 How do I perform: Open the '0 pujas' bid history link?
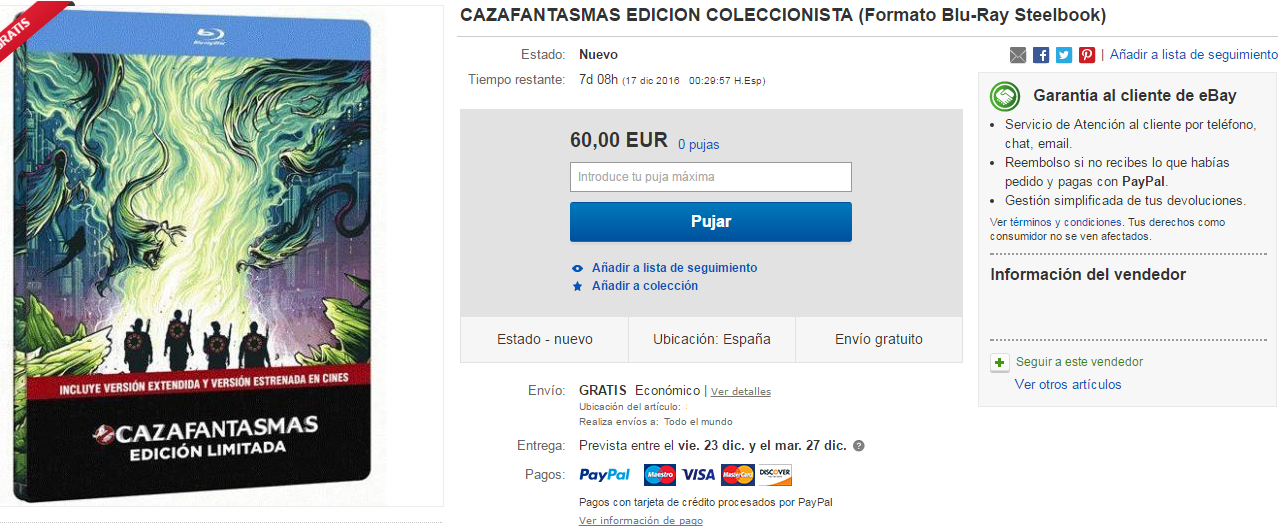point(698,144)
